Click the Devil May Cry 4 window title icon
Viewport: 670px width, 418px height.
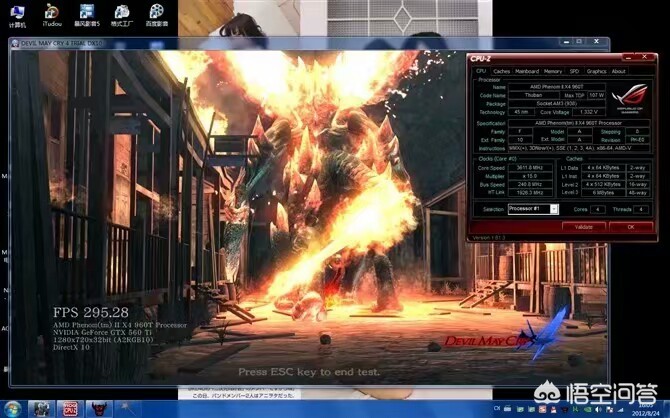pyautogui.click(x=15, y=43)
